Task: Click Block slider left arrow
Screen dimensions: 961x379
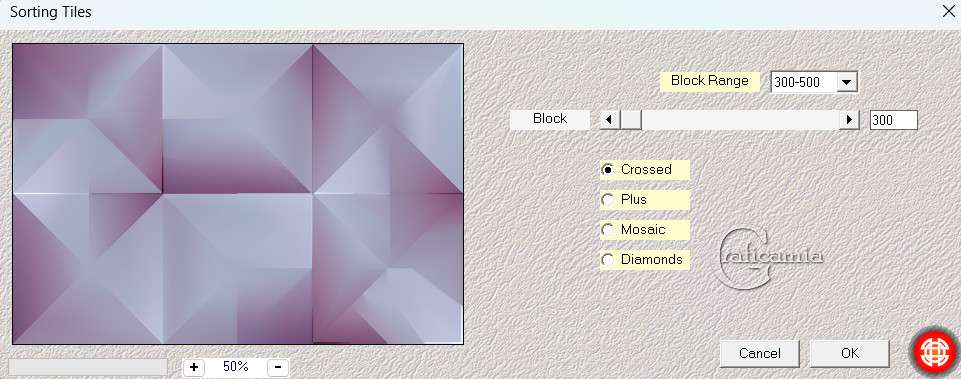Action: click(x=609, y=120)
